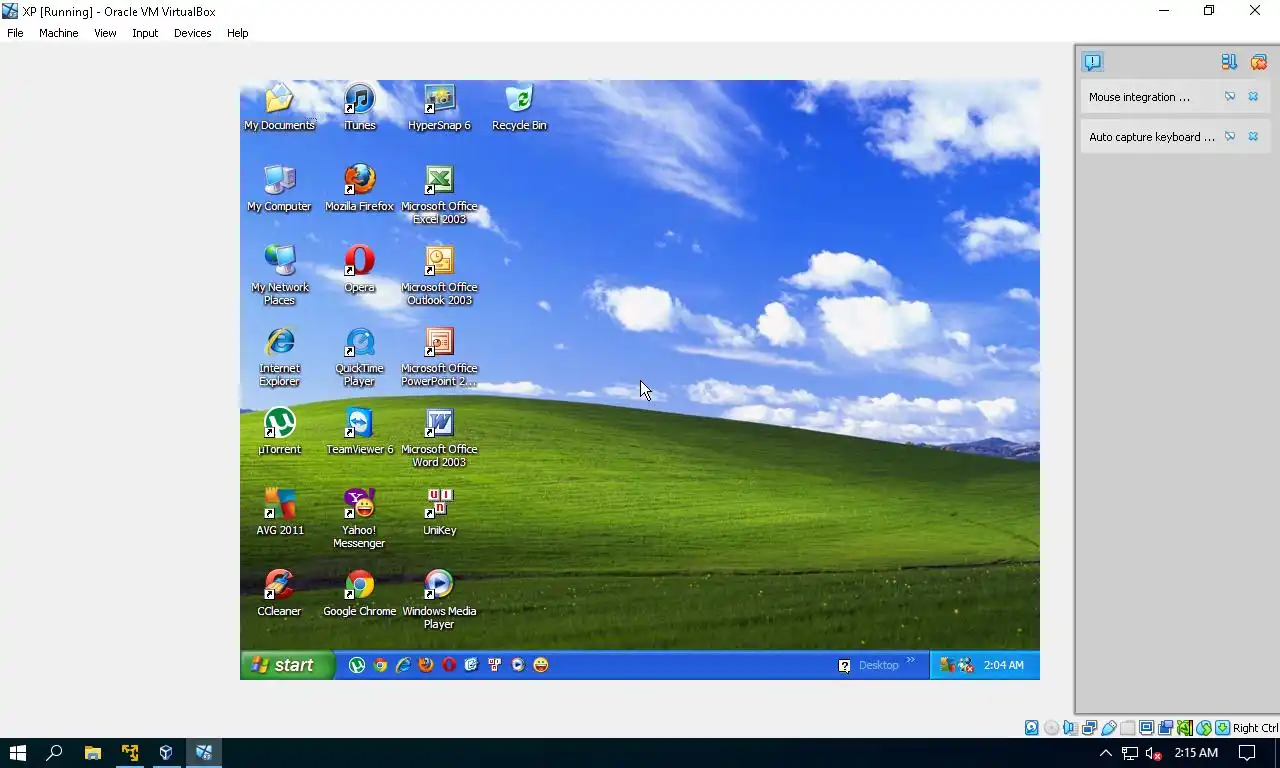This screenshot has height=768, width=1280.
Task: Toggle the notification center panel icon
Action: pos(1092,62)
